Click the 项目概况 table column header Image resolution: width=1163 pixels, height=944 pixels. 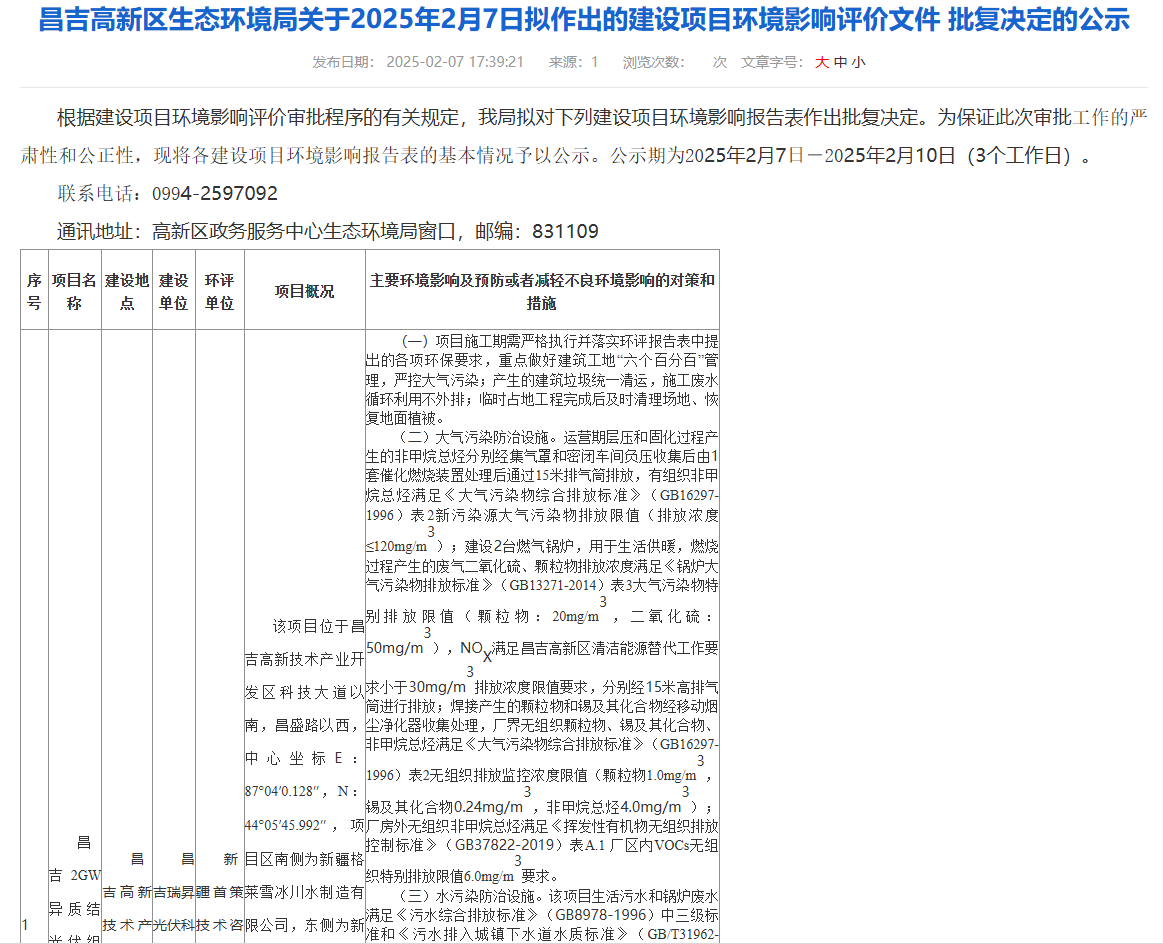tap(304, 291)
